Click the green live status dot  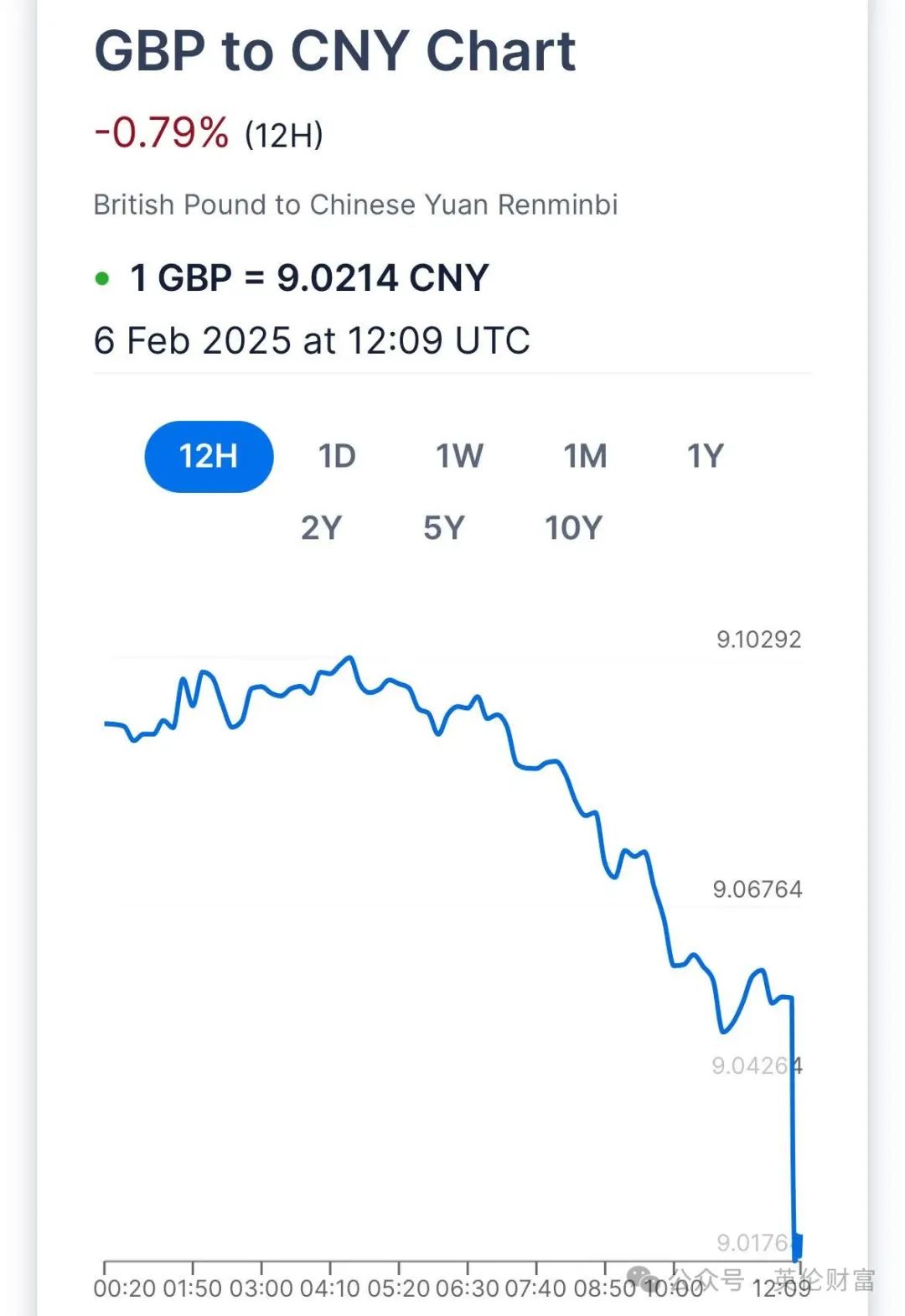point(102,278)
